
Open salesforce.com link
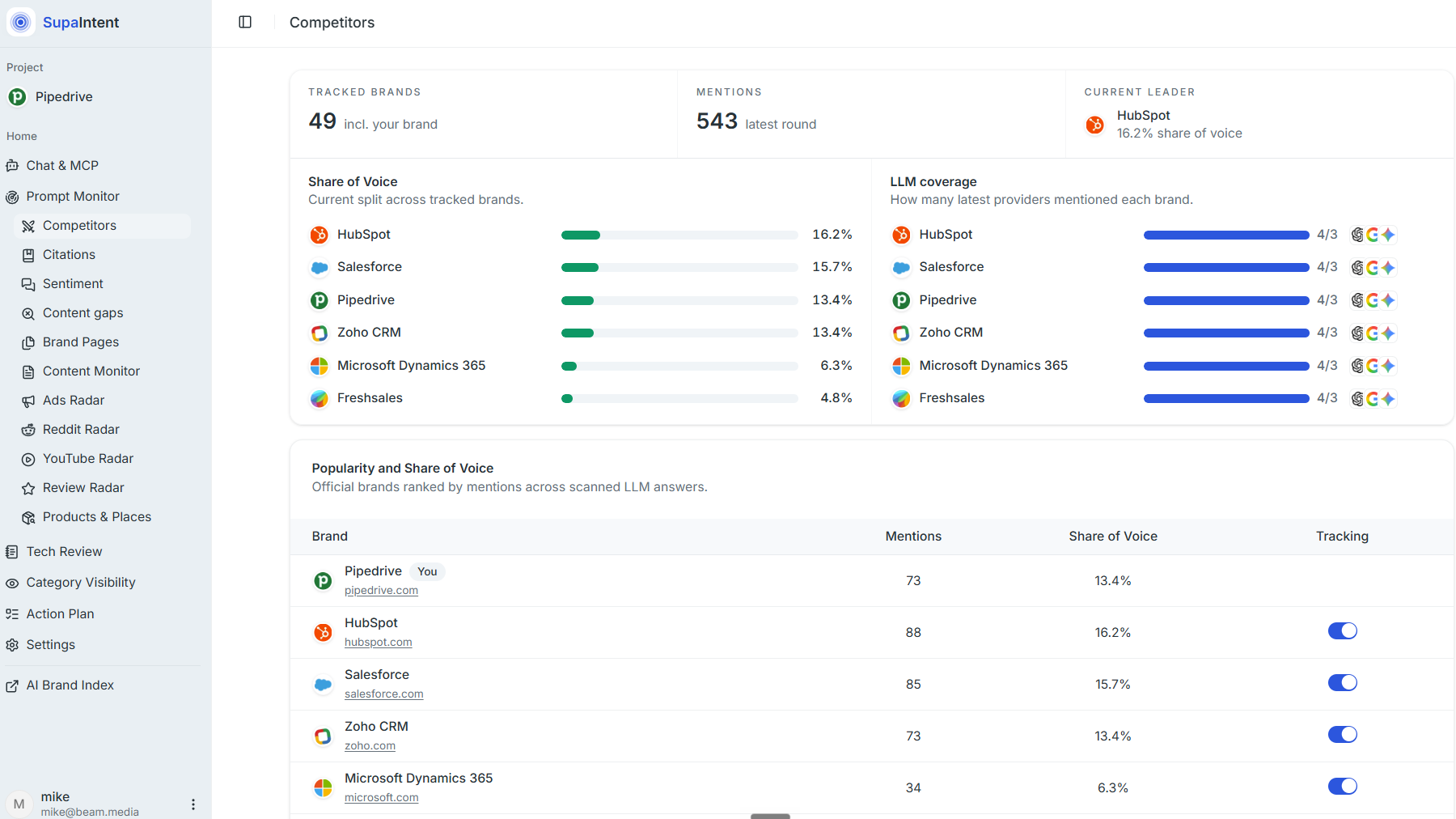pyautogui.click(x=383, y=694)
